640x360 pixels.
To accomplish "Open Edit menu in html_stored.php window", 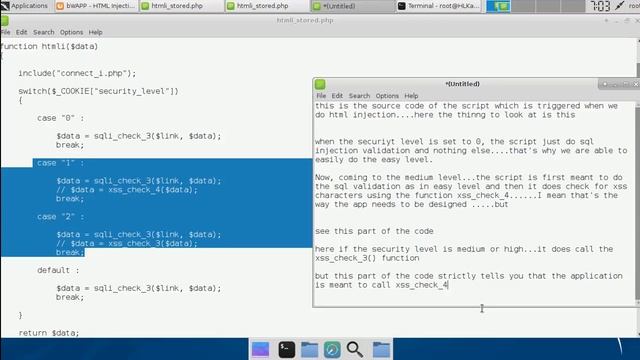I will tap(21, 32).
